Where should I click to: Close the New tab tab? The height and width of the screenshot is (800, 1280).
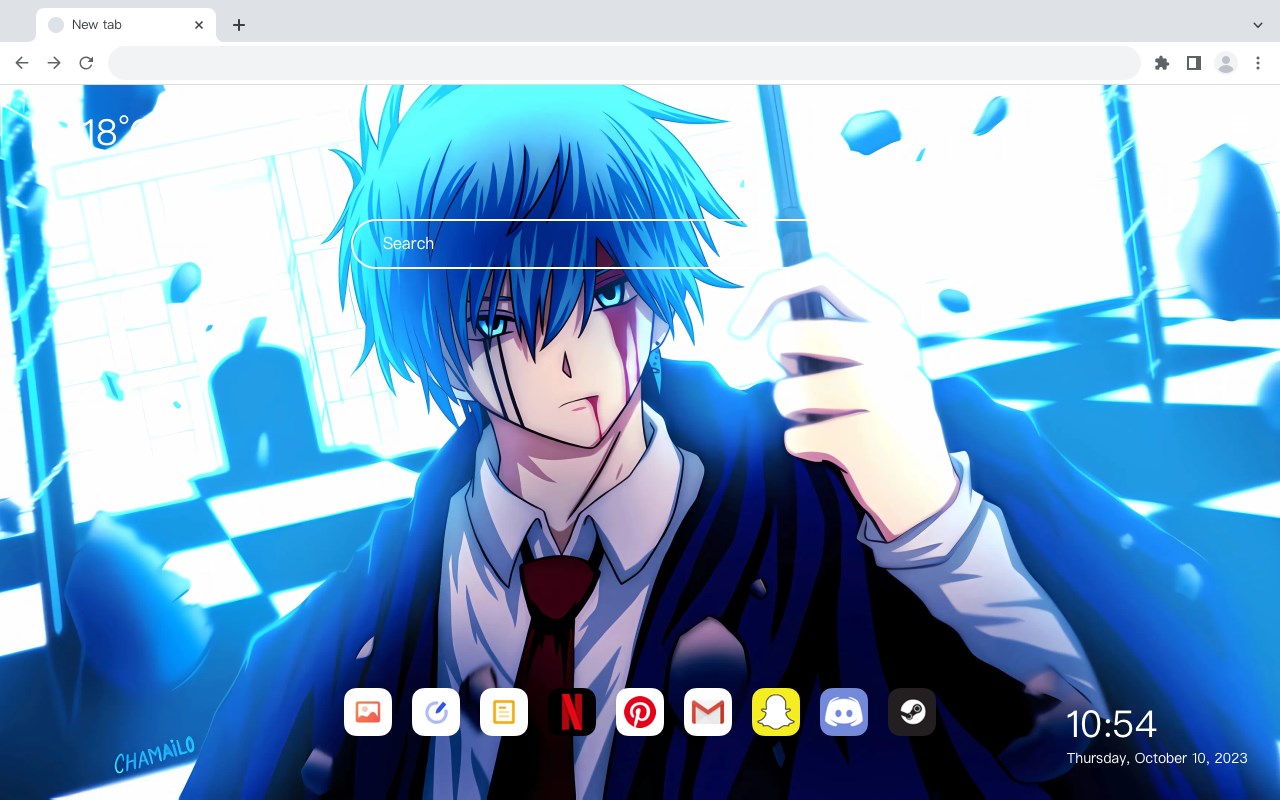pos(199,25)
